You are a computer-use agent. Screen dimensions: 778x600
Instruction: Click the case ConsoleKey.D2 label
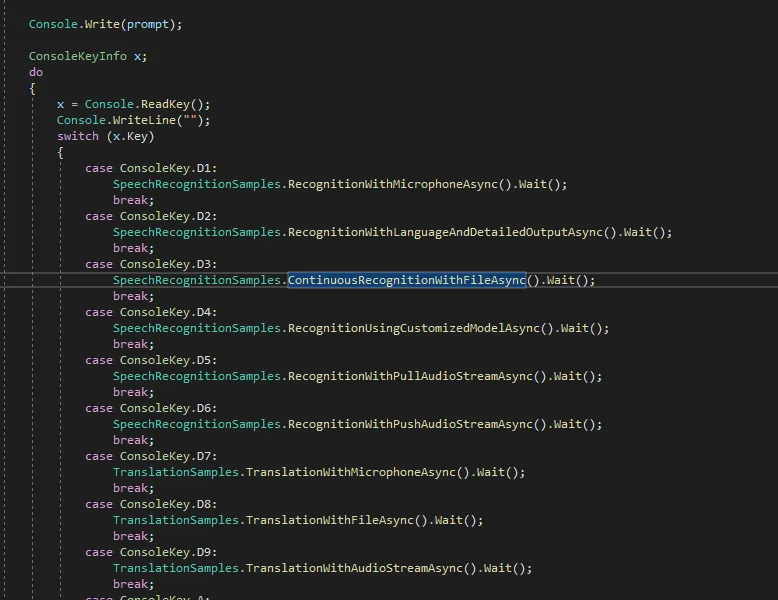[151, 217]
